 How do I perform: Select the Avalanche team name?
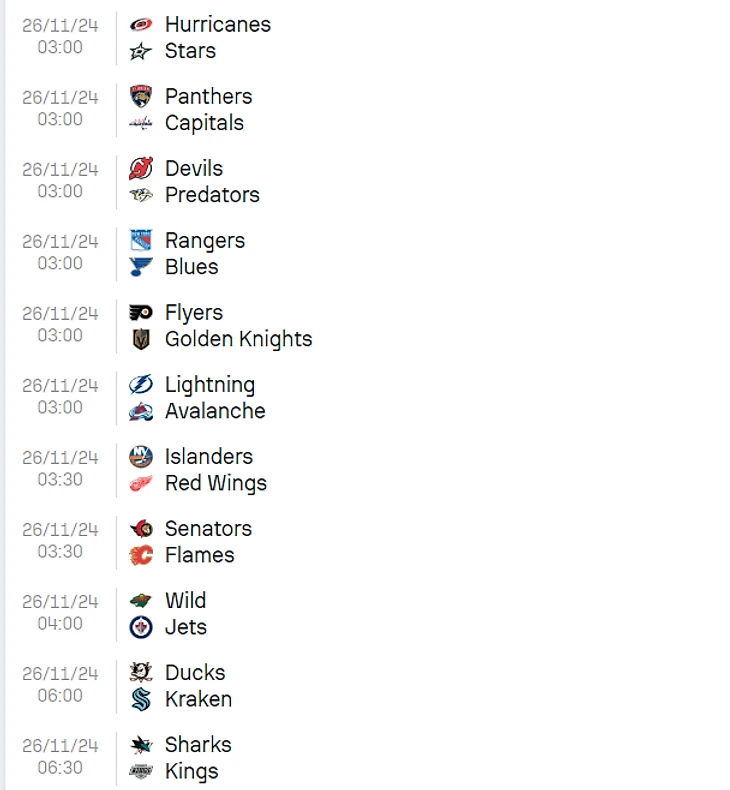tap(215, 411)
